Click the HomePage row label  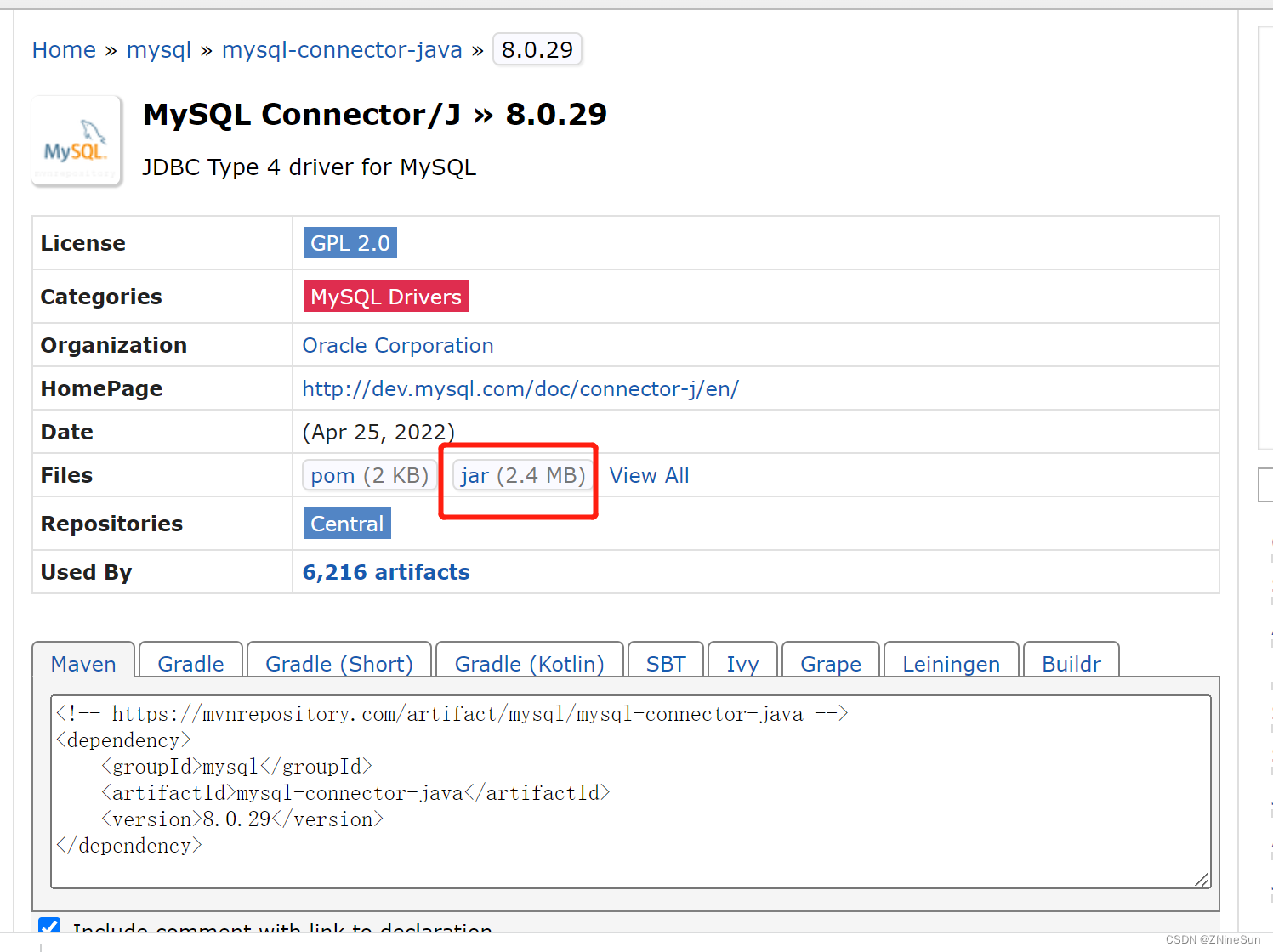click(102, 388)
